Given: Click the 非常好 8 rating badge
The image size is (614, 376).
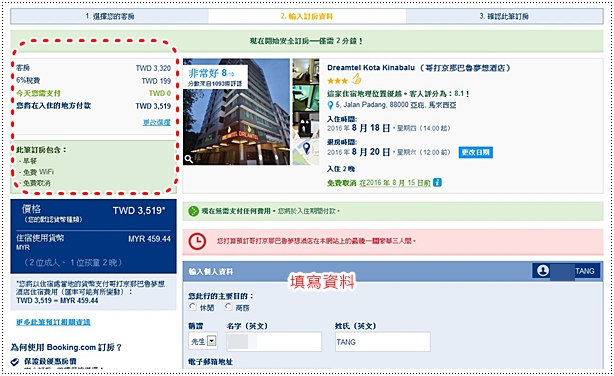Looking at the screenshot, I should 215,77.
